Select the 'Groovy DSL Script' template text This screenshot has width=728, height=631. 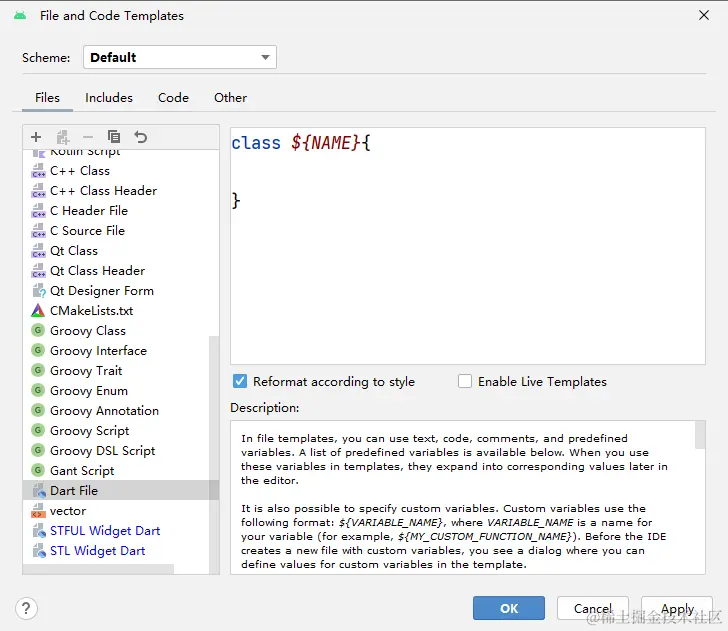103,450
